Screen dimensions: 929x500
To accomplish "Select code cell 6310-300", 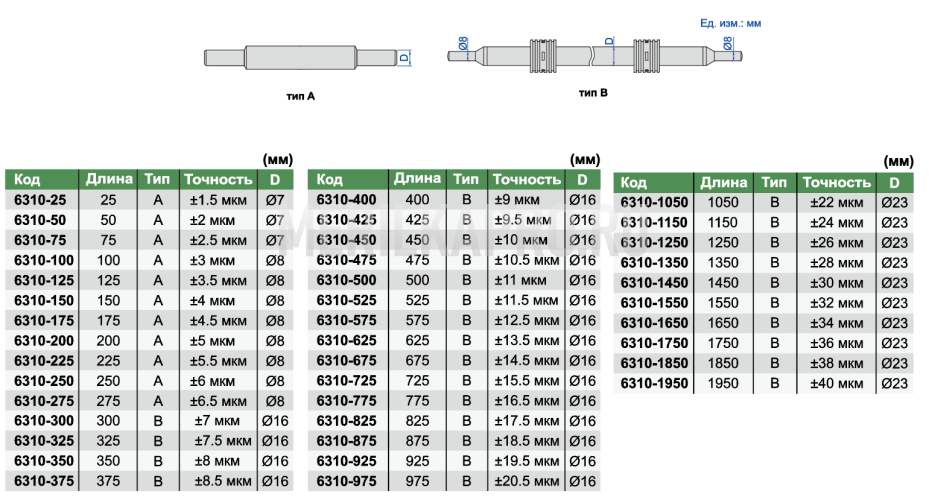I will pos(41,421).
